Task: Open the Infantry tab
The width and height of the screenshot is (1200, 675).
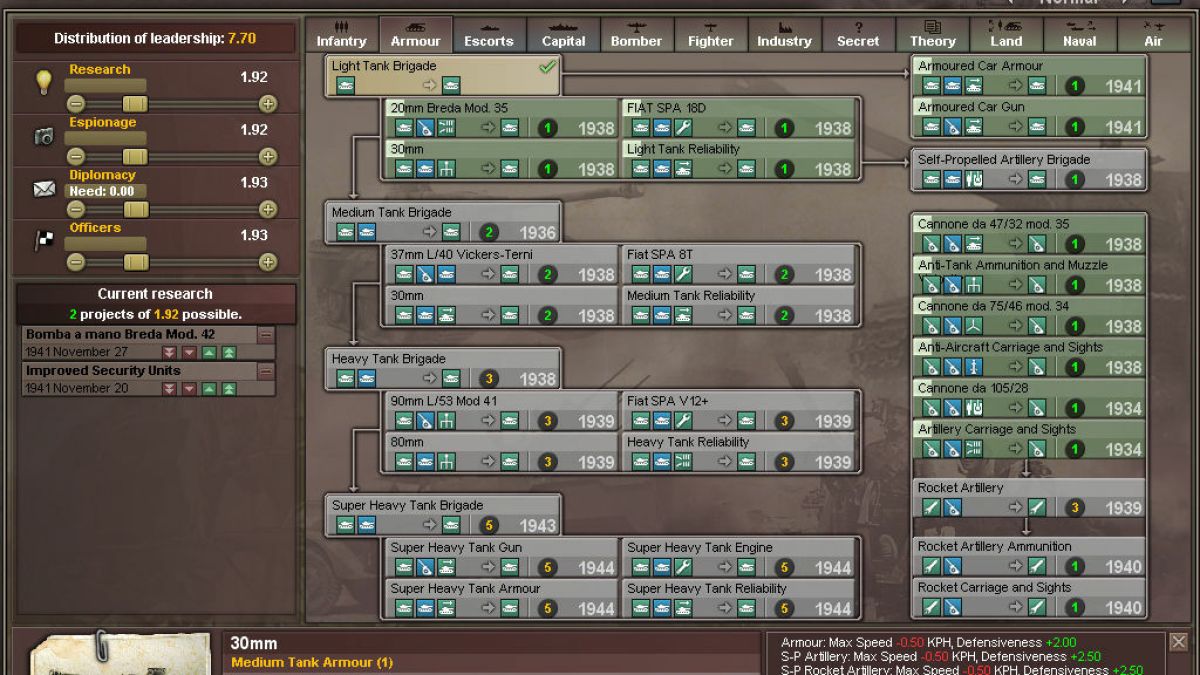Action: [x=342, y=34]
